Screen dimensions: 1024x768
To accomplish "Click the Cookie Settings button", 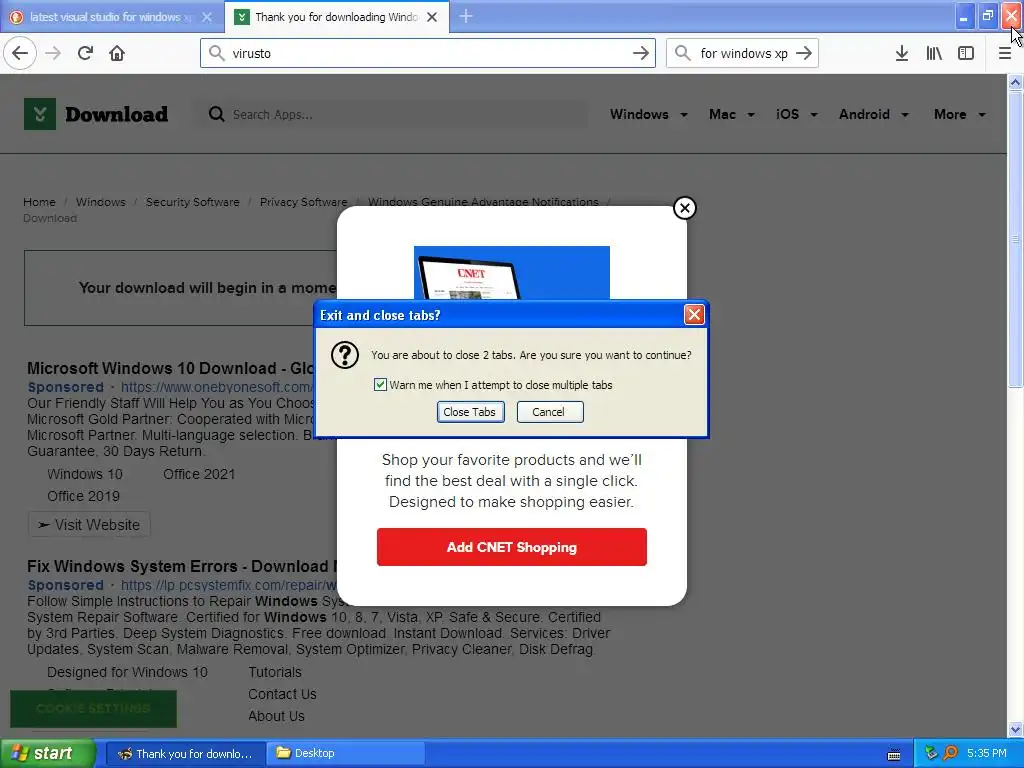I will [x=93, y=709].
